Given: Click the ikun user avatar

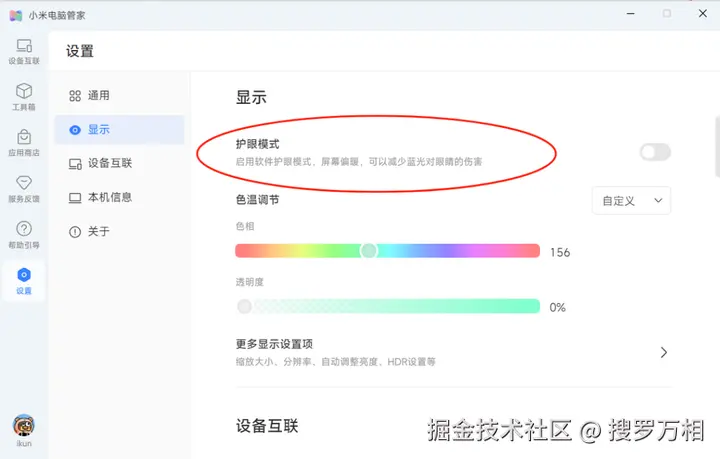Looking at the screenshot, I should [24, 425].
